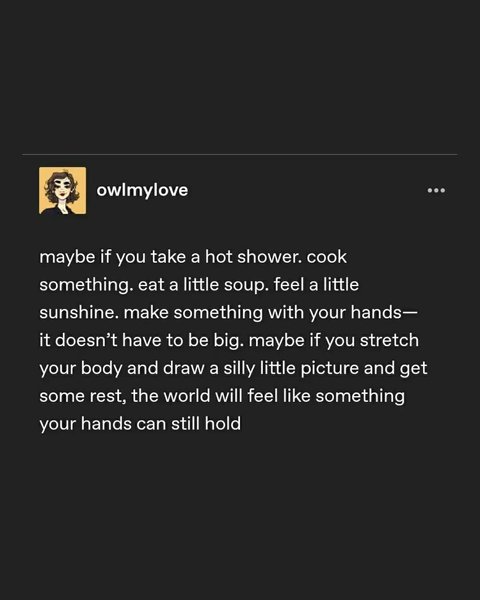Click the line 'it doesn't have to be big'
Image resolution: width=480 pixels, height=600 pixels.
click(x=141, y=340)
